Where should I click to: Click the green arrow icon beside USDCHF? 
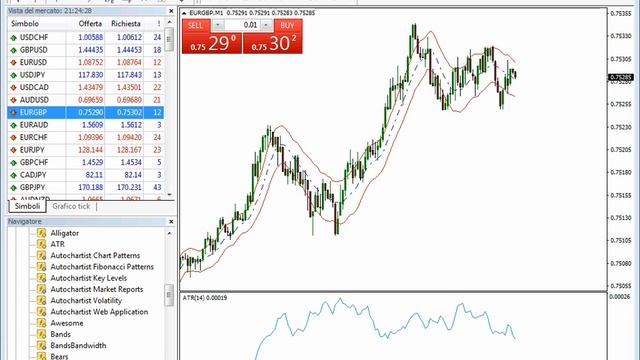(x=13, y=38)
